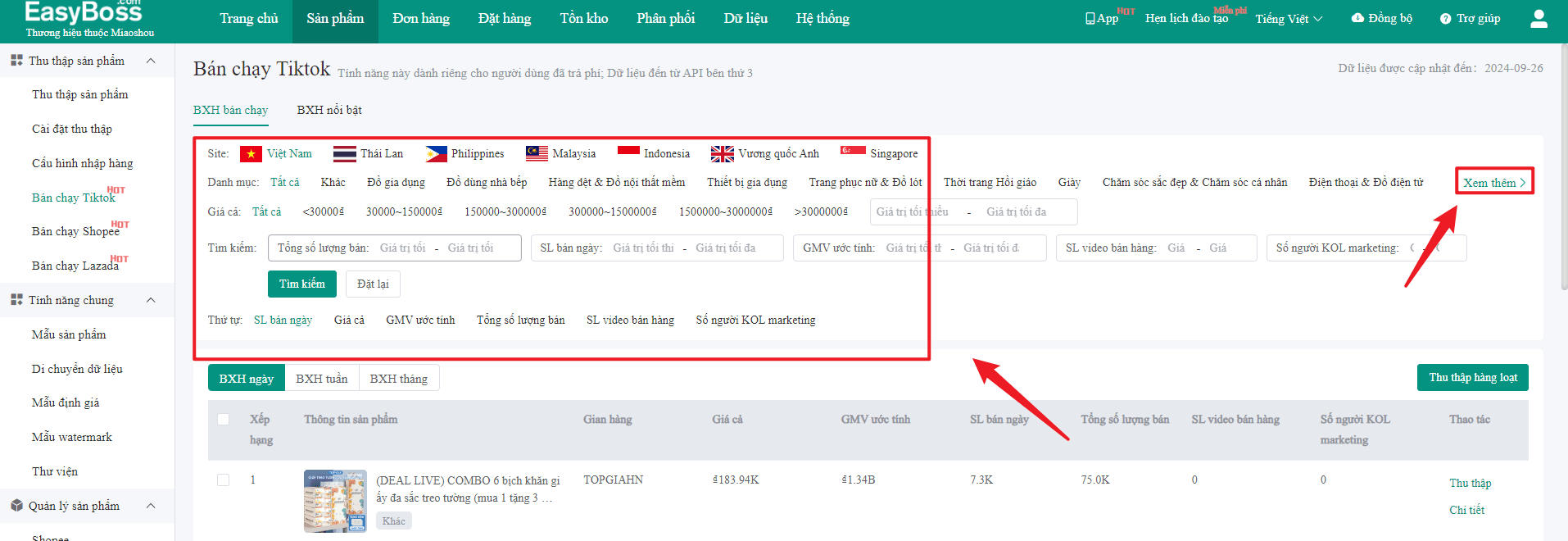This screenshot has height=541, width=1568.
Task: Open the rank 1 product thumbnail image
Action: tap(335, 501)
